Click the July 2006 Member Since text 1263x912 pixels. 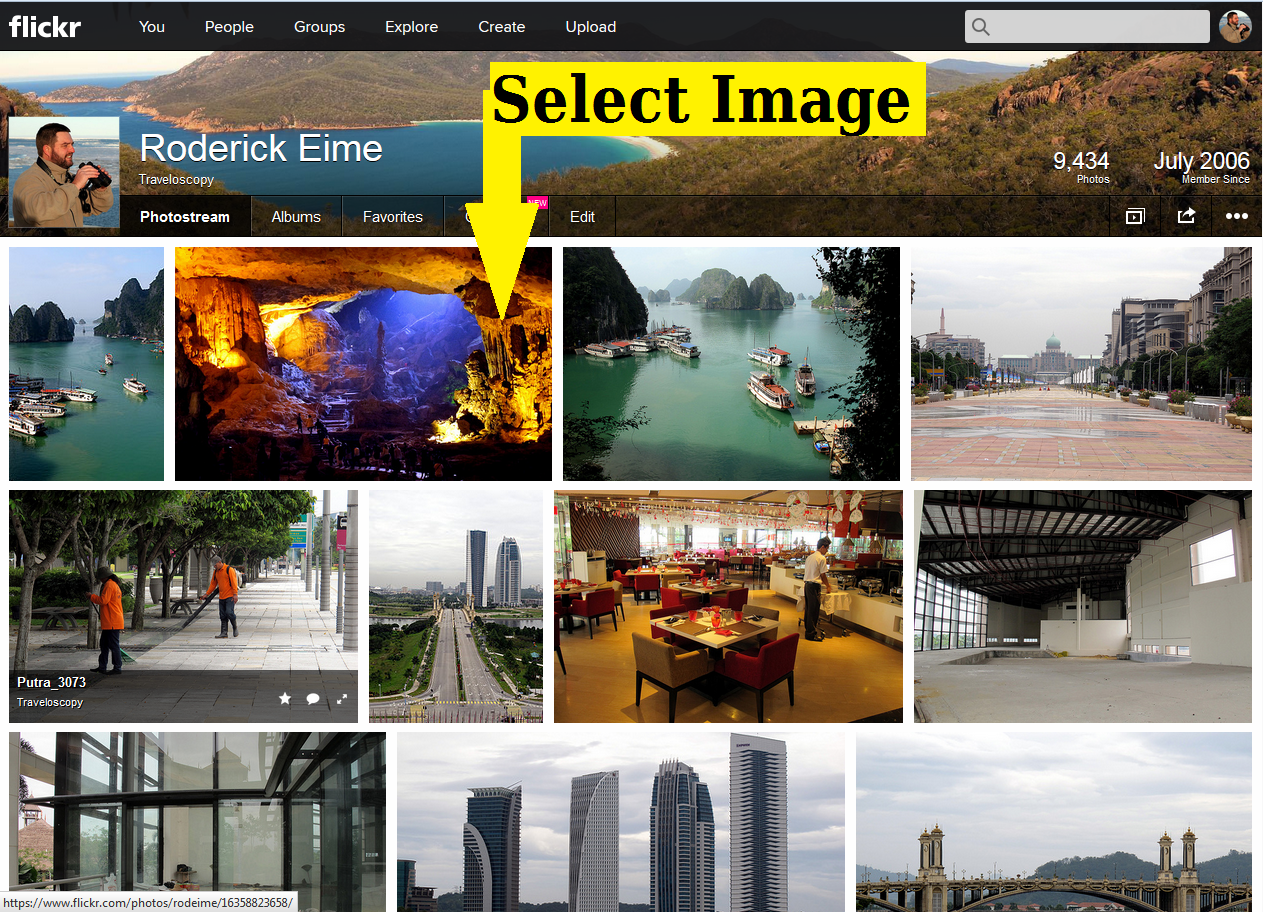pos(1201,166)
